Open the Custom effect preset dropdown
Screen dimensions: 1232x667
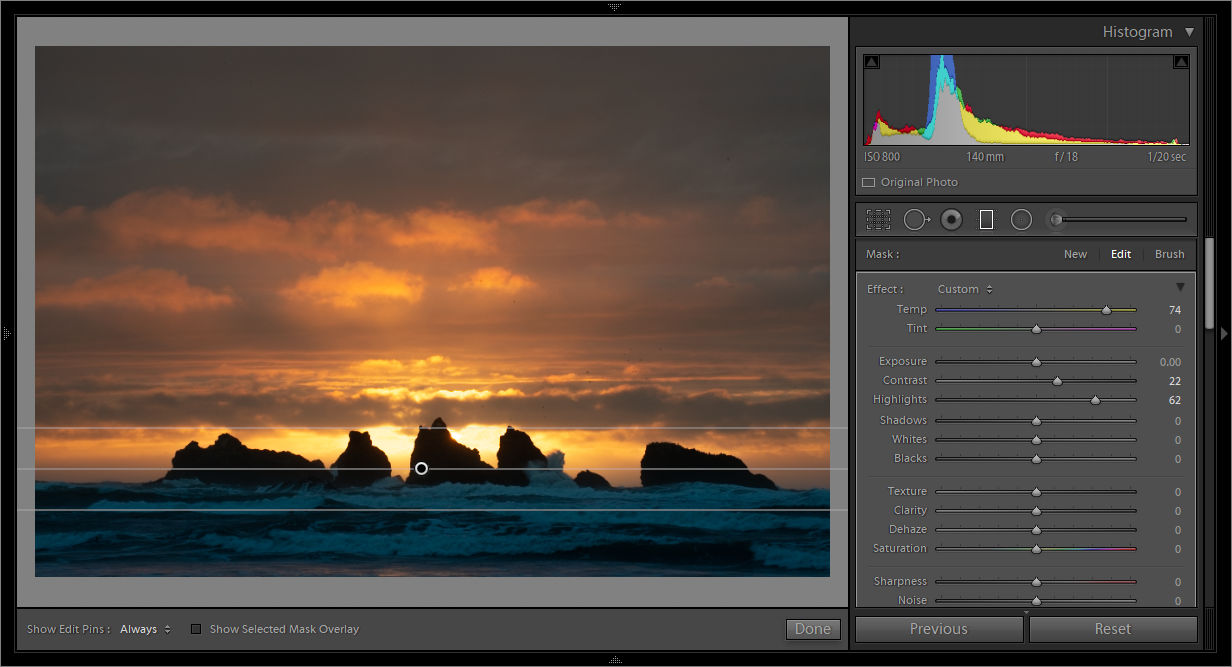pos(963,288)
